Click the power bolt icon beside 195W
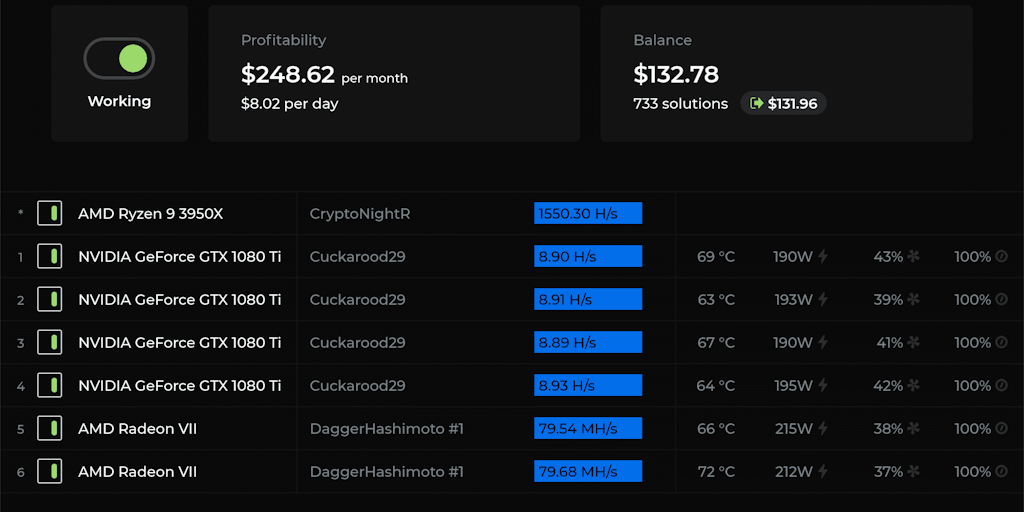 [x=823, y=385]
